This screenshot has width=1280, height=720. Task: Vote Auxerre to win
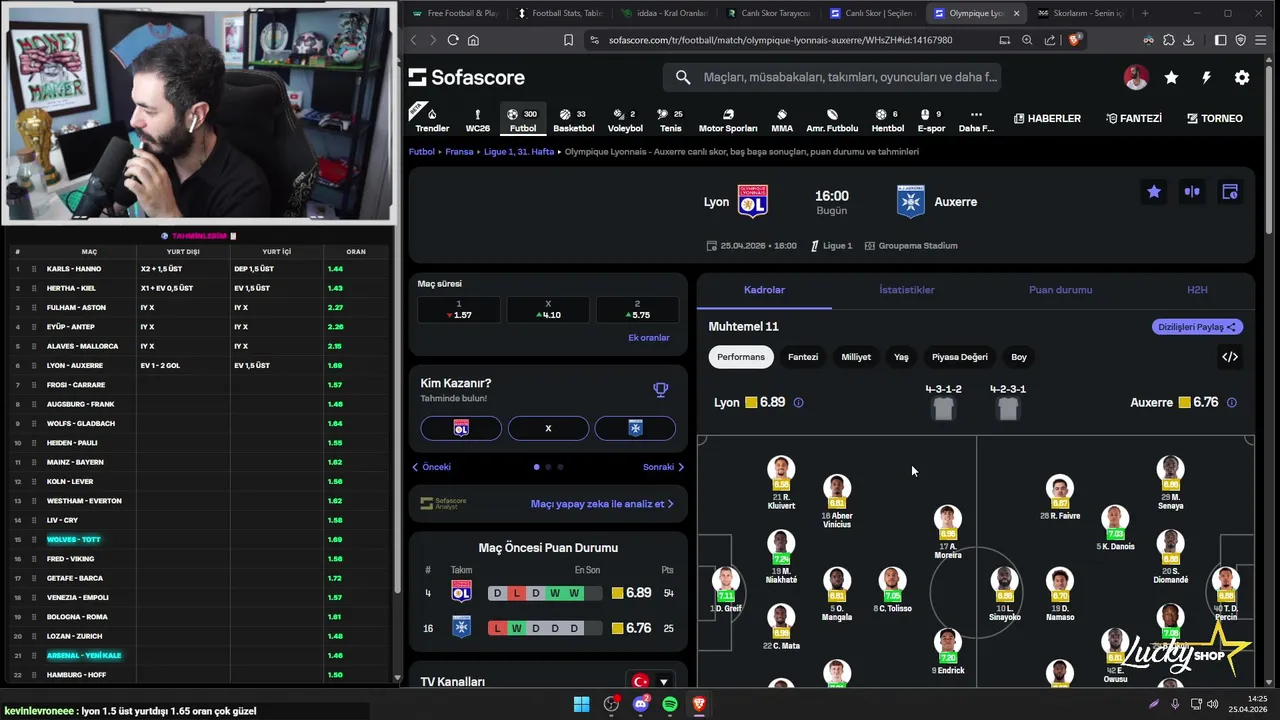635,428
